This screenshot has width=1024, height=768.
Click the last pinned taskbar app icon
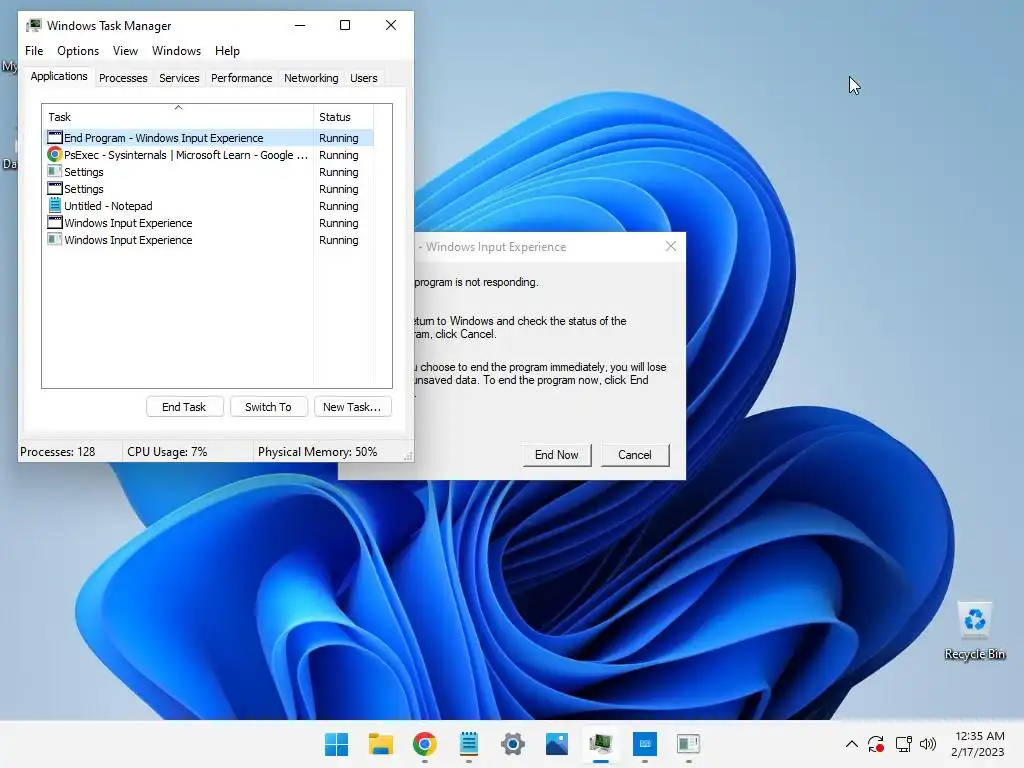coord(688,744)
